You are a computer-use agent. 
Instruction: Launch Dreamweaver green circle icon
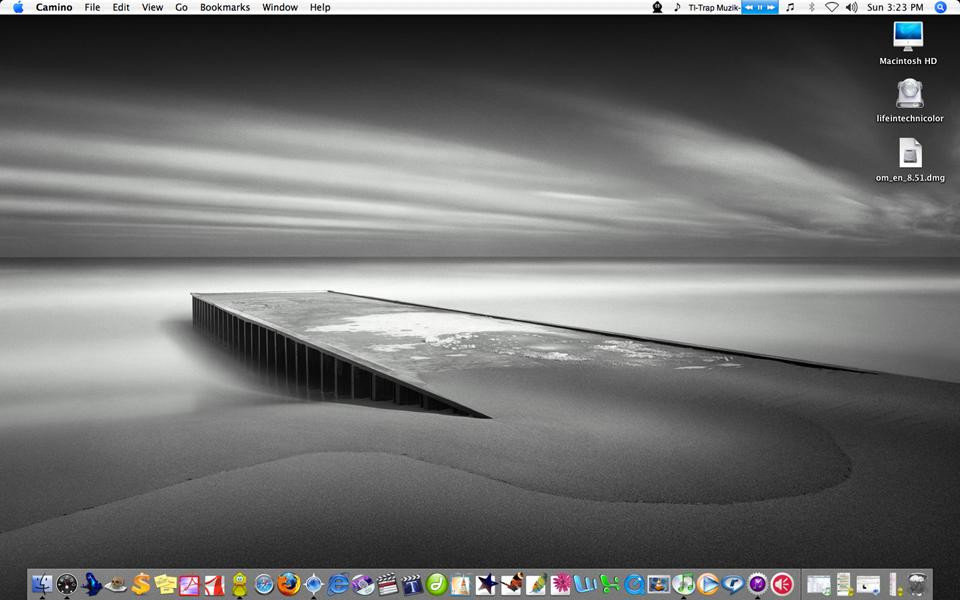437,584
